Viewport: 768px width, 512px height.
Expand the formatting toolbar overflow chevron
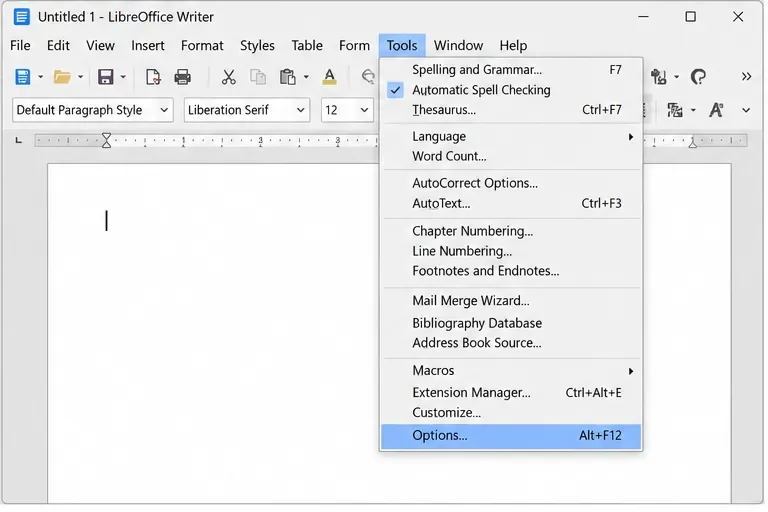(746, 110)
